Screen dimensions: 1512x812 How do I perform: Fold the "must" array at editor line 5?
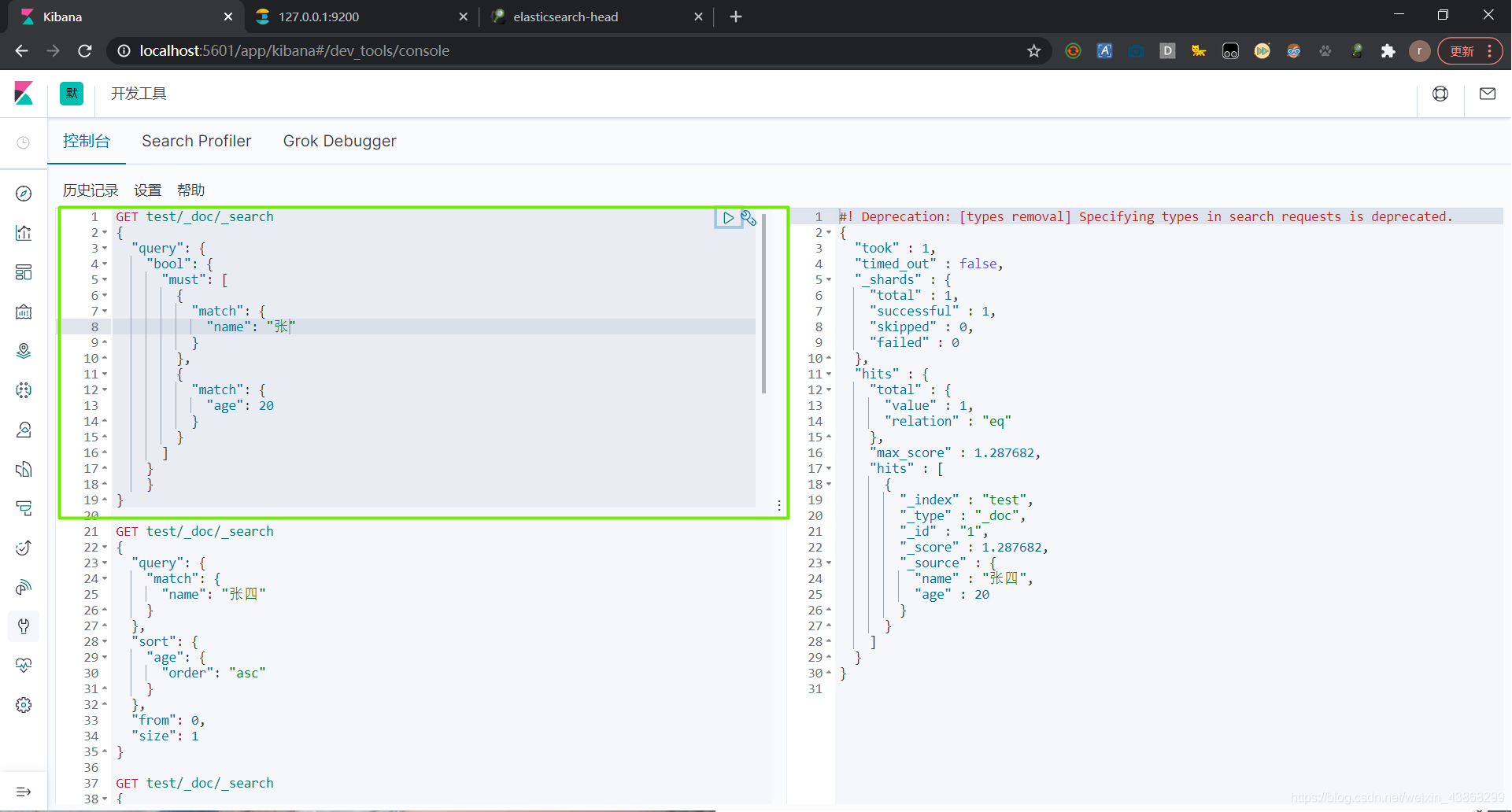tap(105, 280)
